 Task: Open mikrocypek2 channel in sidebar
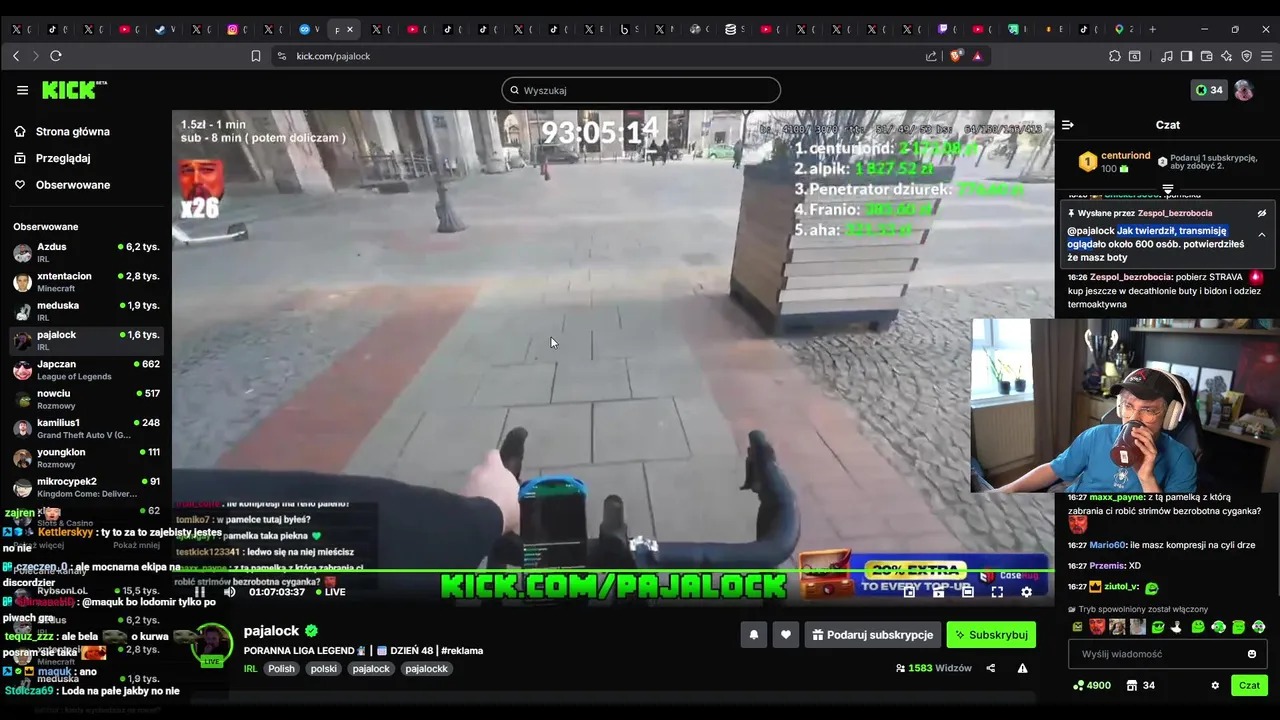tap(86, 487)
